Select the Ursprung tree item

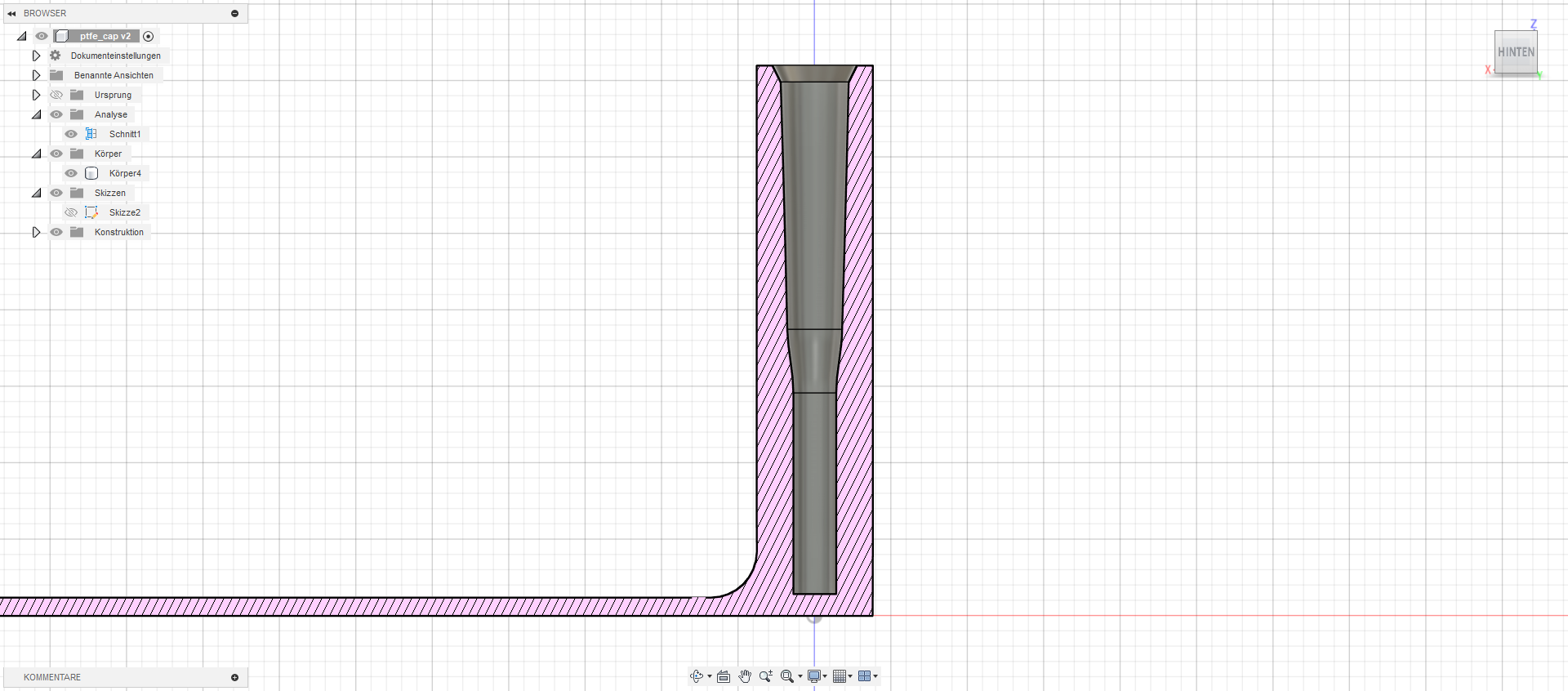(x=113, y=95)
